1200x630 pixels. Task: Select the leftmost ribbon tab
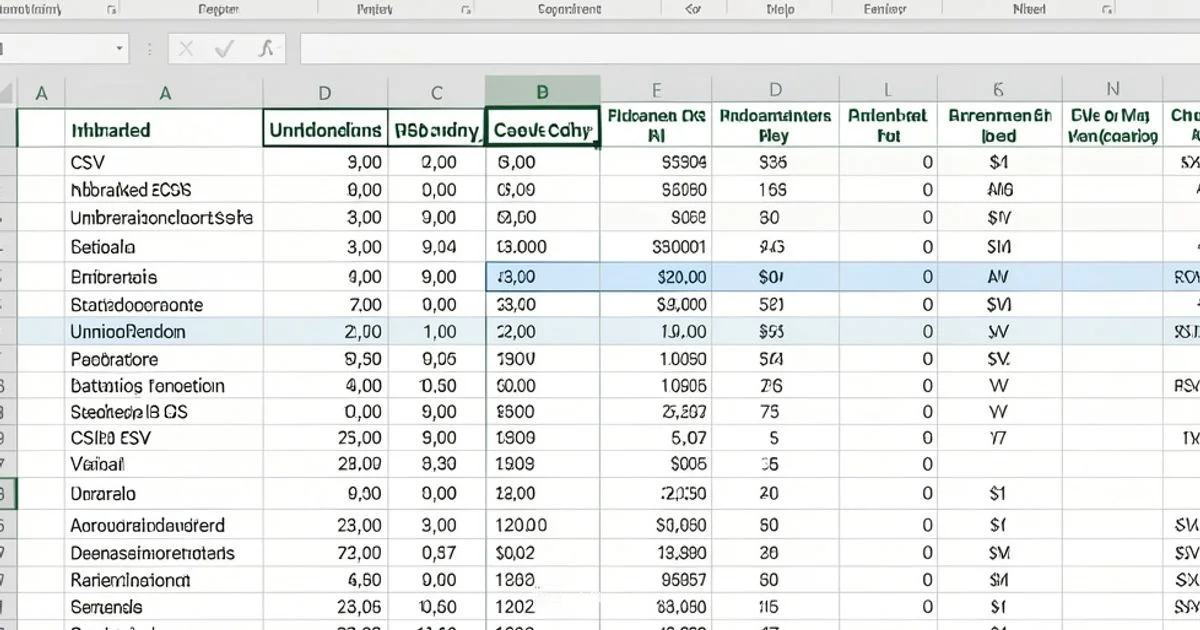tap(30, 8)
